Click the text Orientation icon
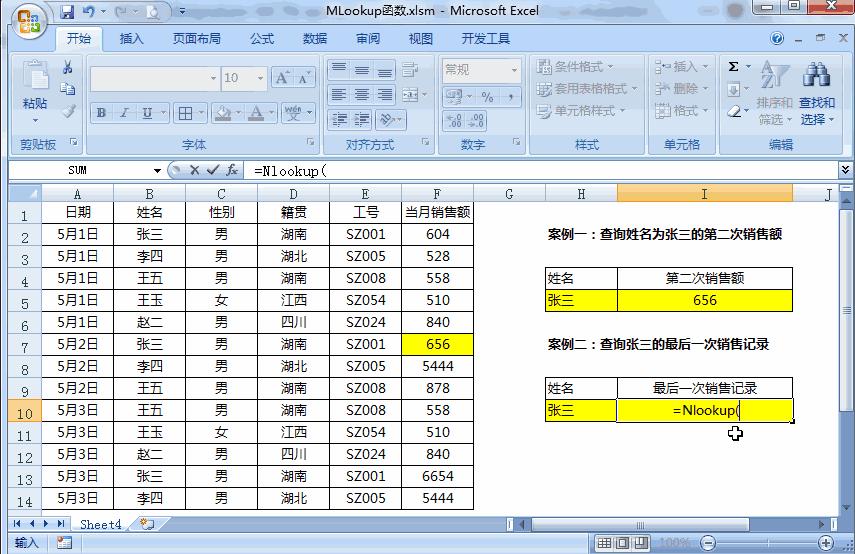855x554 pixels. coord(387,119)
